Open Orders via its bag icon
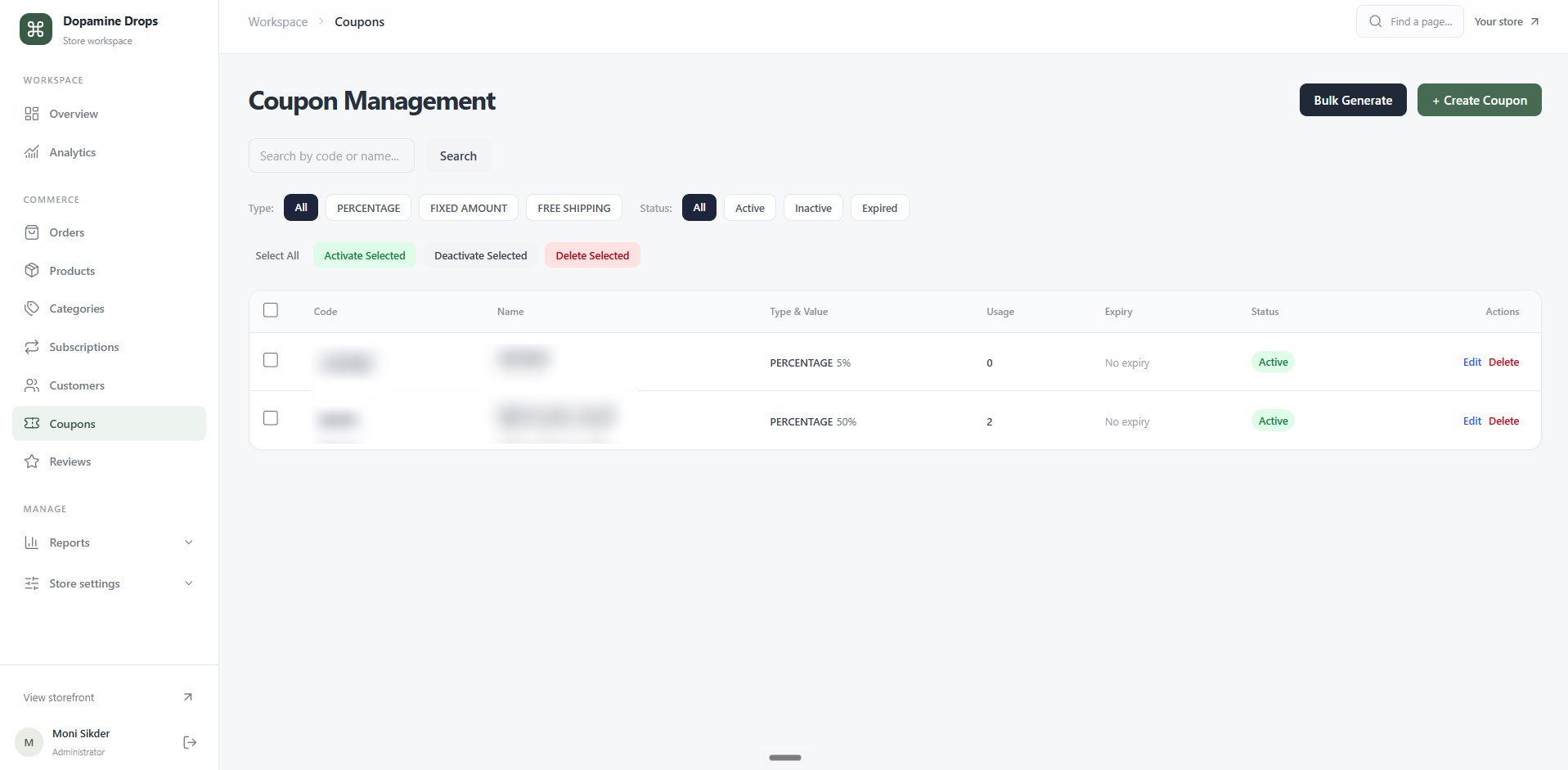The width and height of the screenshot is (1568, 770). 32,232
